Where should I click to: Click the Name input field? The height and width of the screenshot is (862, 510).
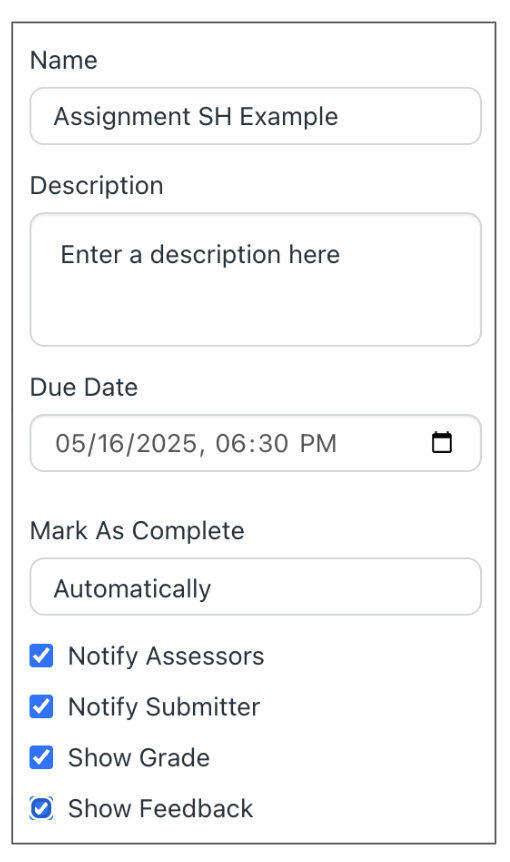(256, 116)
